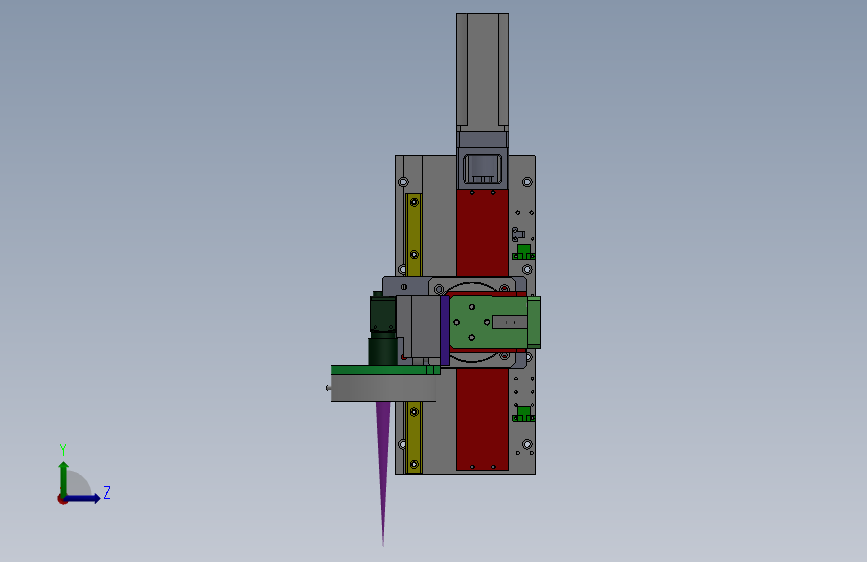Select the lower green sensor block on right
Viewport: 867px width, 562px height.
point(523,414)
